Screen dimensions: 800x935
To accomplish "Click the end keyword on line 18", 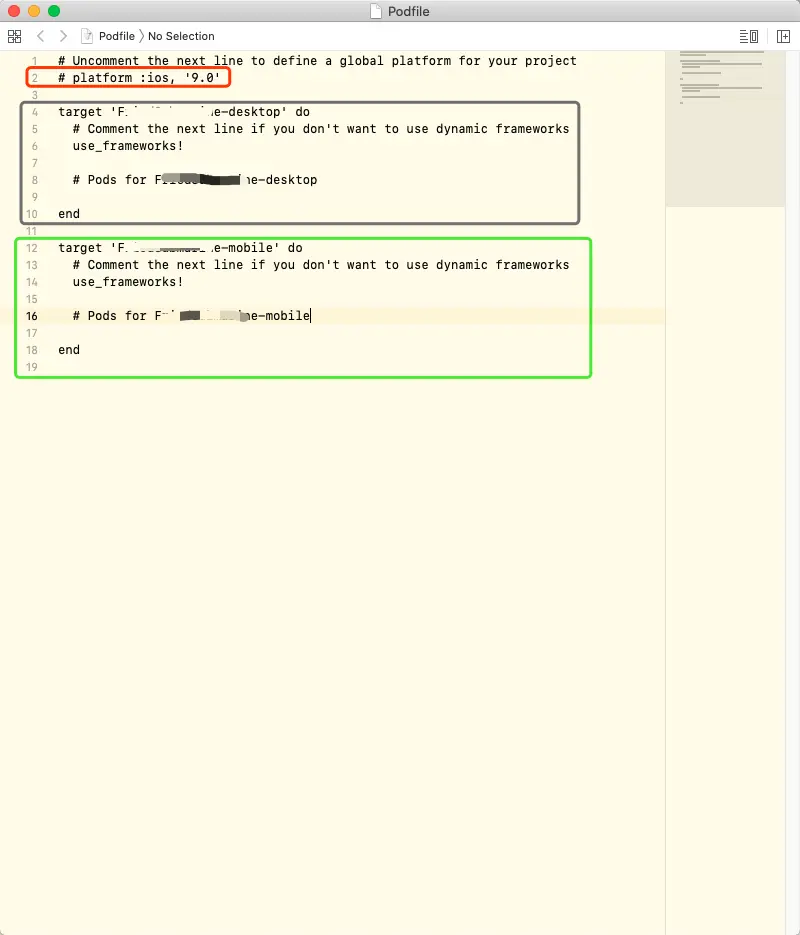I will pos(69,349).
